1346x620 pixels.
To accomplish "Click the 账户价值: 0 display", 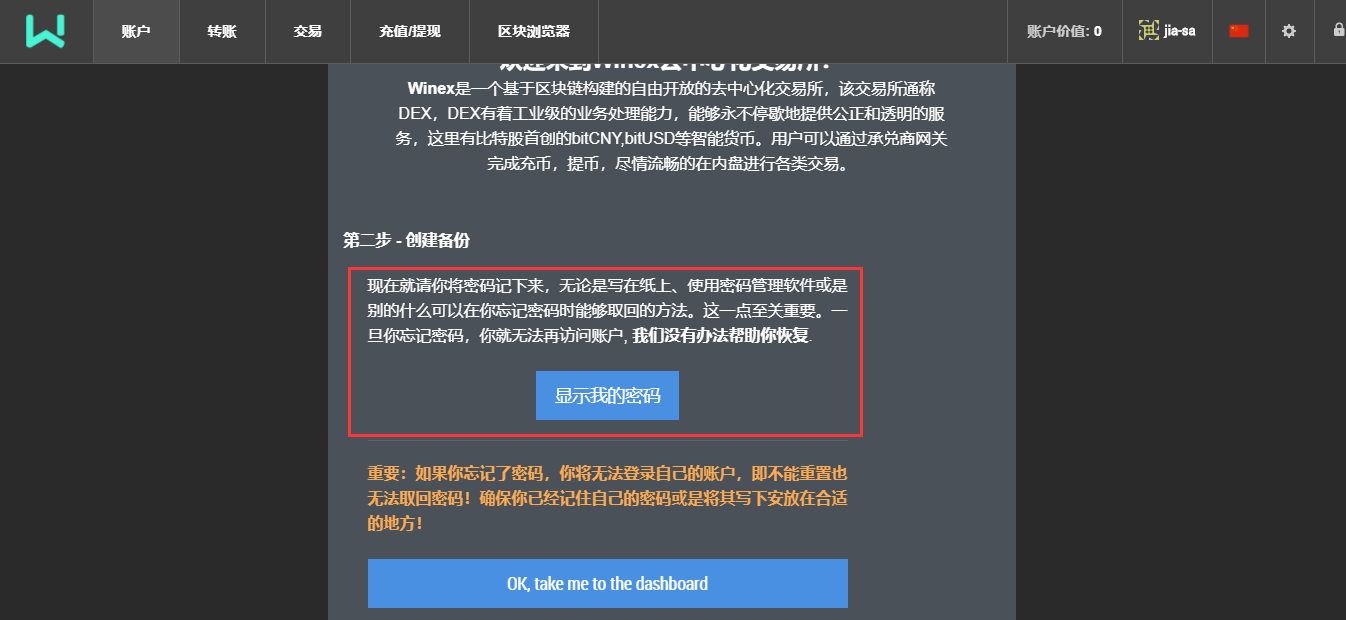I will [x=1064, y=31].
